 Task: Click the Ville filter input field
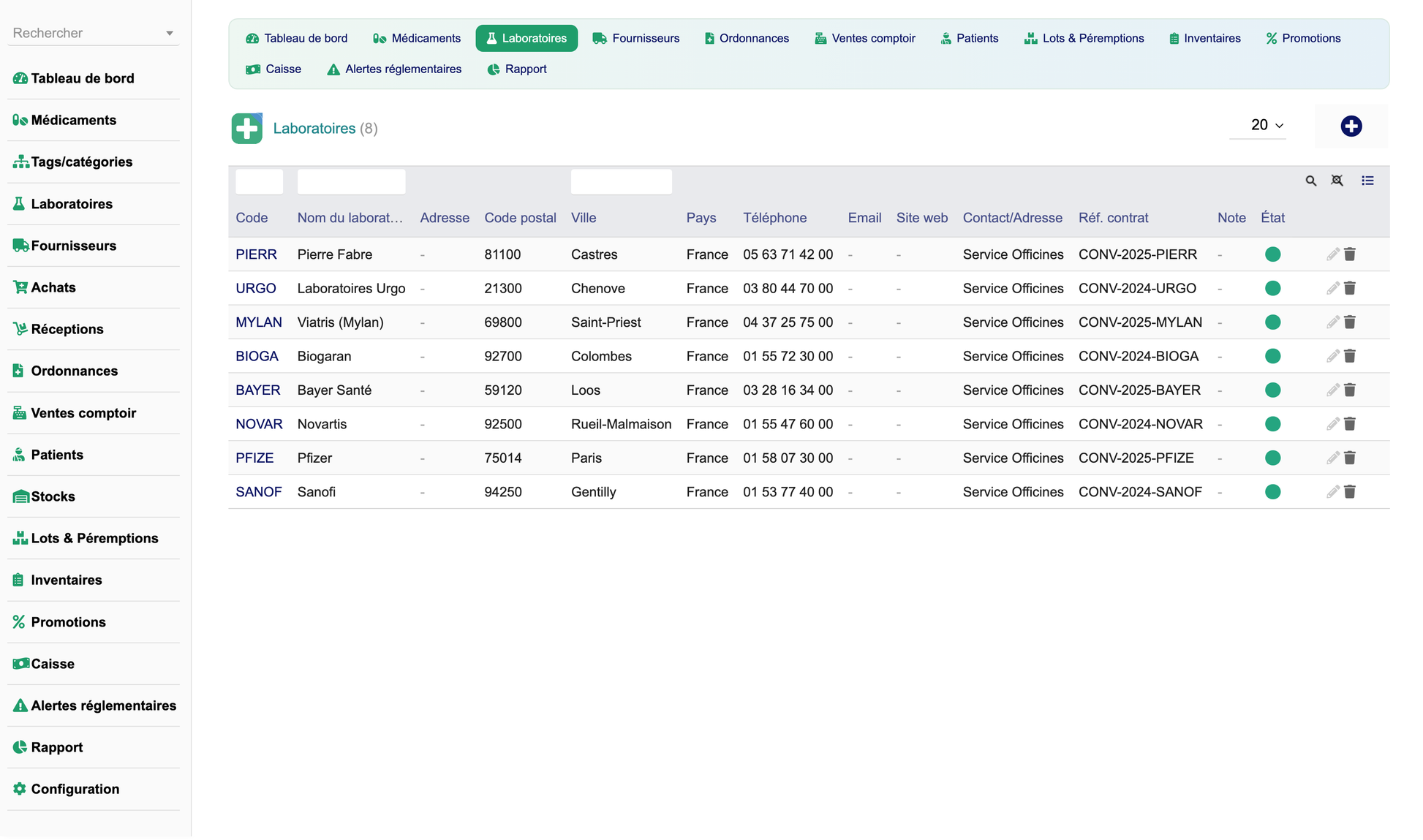[622, 182]
